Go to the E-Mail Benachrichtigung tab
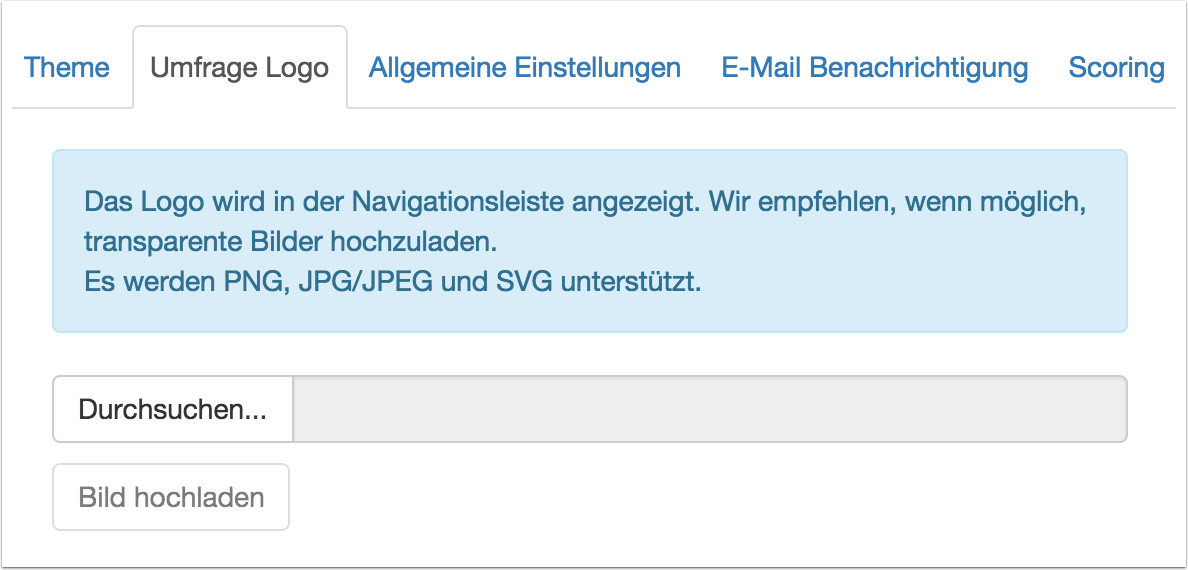The image size is (1188, 570). pyautogui.click(x=875, y=68)
